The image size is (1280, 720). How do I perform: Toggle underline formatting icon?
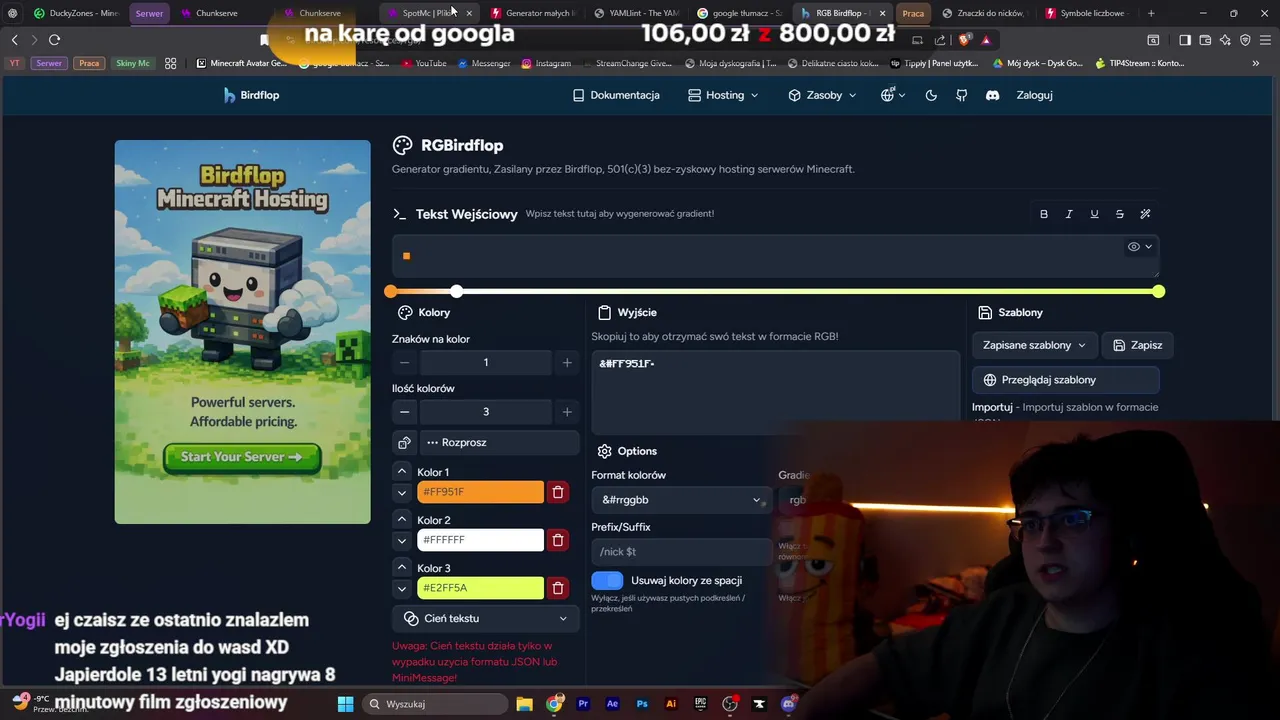pos(1094,214)
